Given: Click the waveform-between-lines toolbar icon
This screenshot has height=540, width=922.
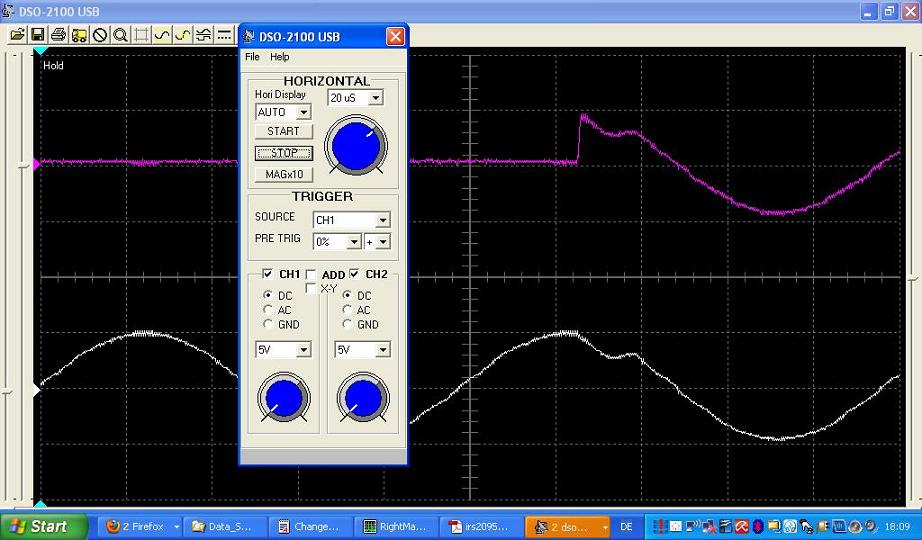Looking at the screenshot, I should [203, 35].
